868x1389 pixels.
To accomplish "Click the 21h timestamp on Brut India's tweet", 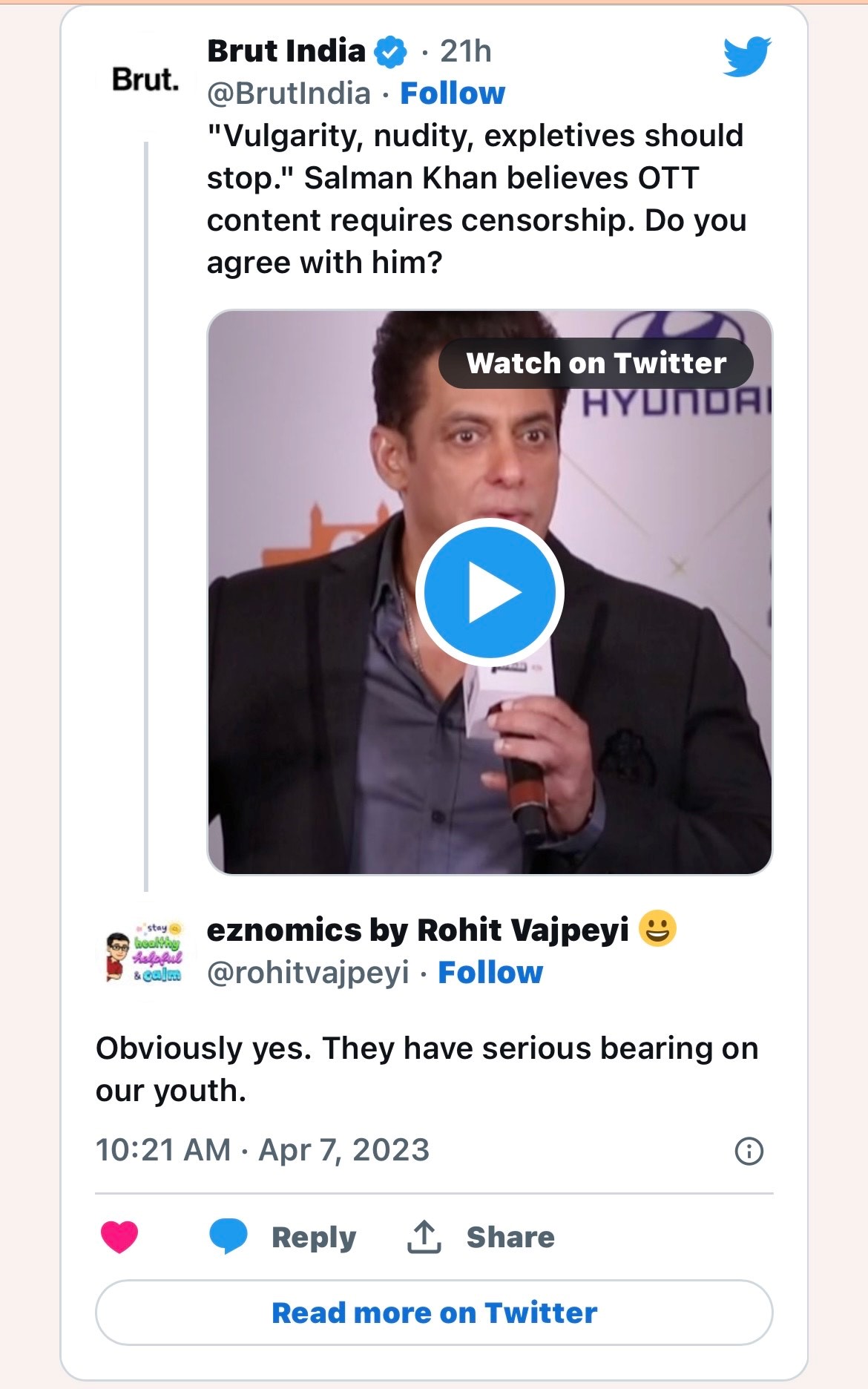I will [x=466, y=51].
